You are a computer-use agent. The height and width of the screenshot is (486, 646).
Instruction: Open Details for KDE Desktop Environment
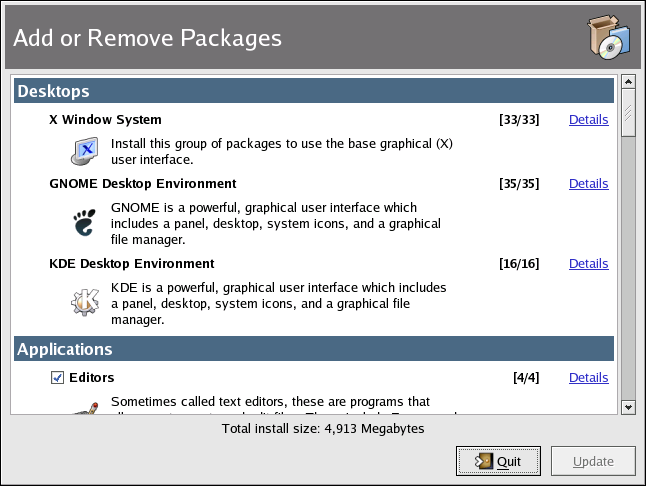point(588,264)
